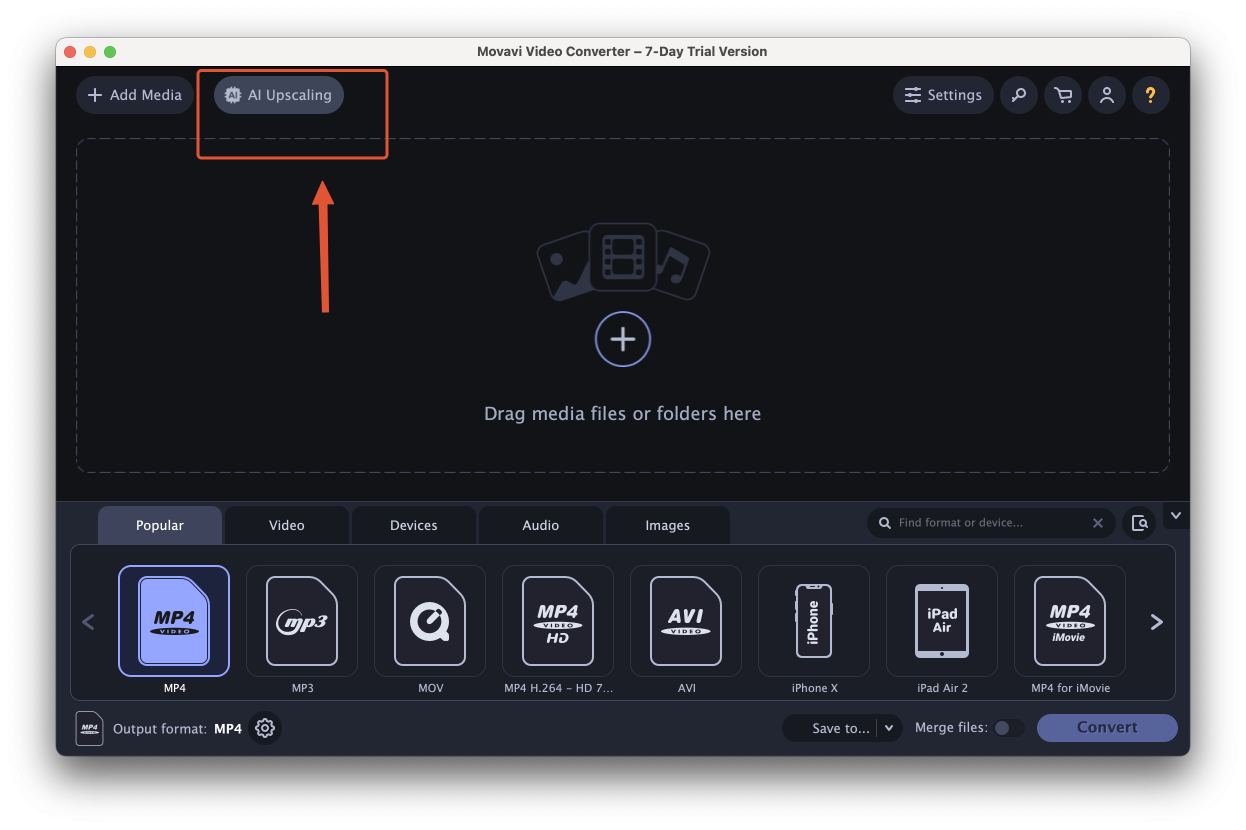1246x830 pixels.
Task: Open help via the question mark icon
Action: point(1150,95)
